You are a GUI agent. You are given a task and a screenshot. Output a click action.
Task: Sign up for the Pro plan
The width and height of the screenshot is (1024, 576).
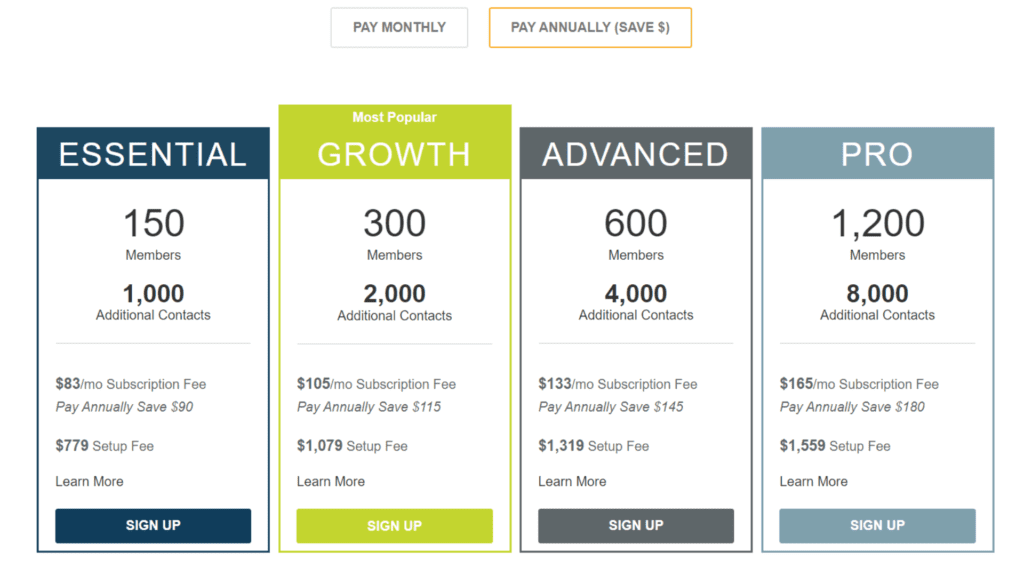click(x=877, y=526)
